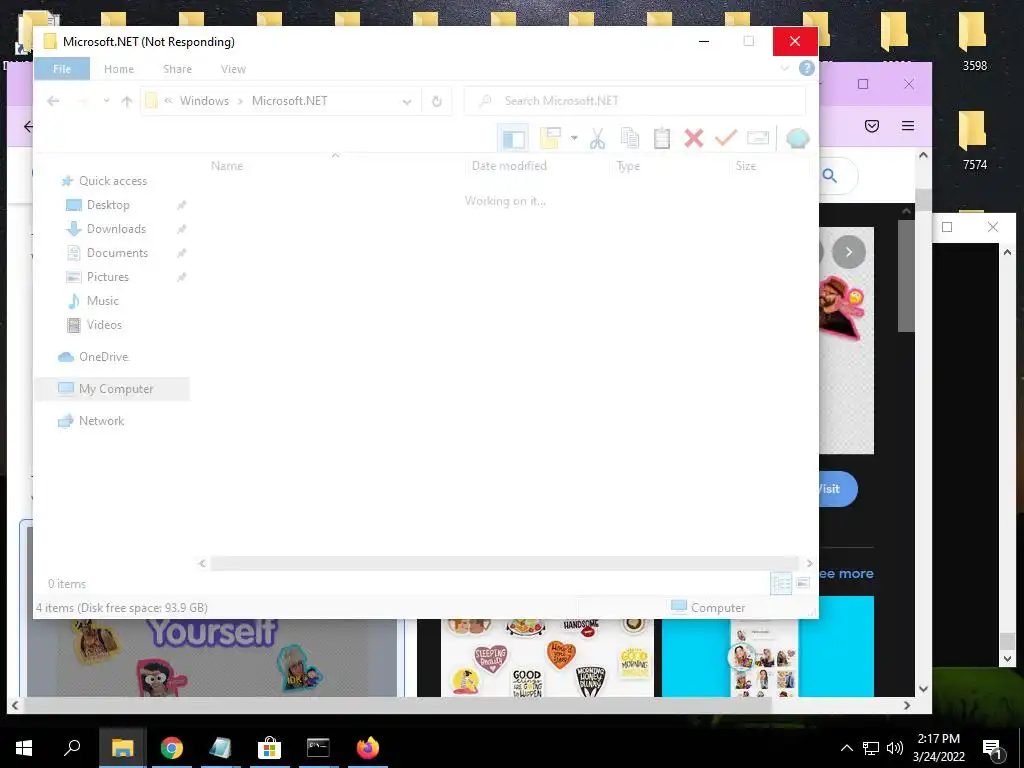
Task: Click the Pocket icon in Firefox toolbar
Action: [872, 125]
